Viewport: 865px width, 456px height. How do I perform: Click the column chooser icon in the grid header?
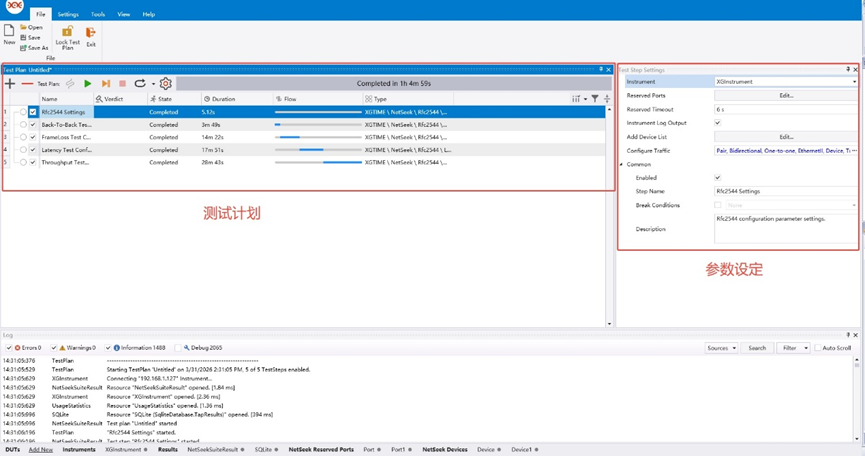[x=576, y=99]
